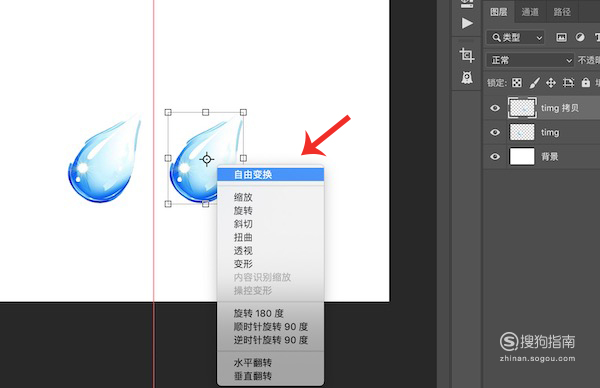Filter layers by adjustment layers icon

tap(580, 37)
